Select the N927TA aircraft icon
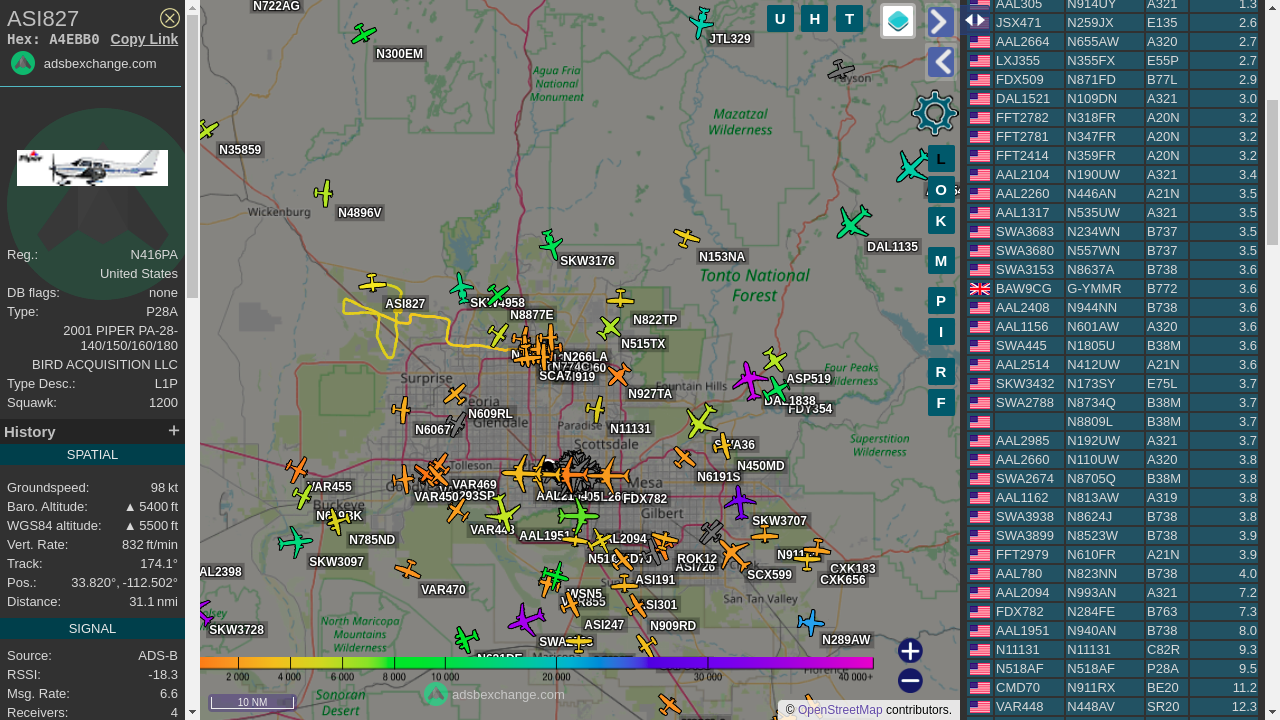 618,375
